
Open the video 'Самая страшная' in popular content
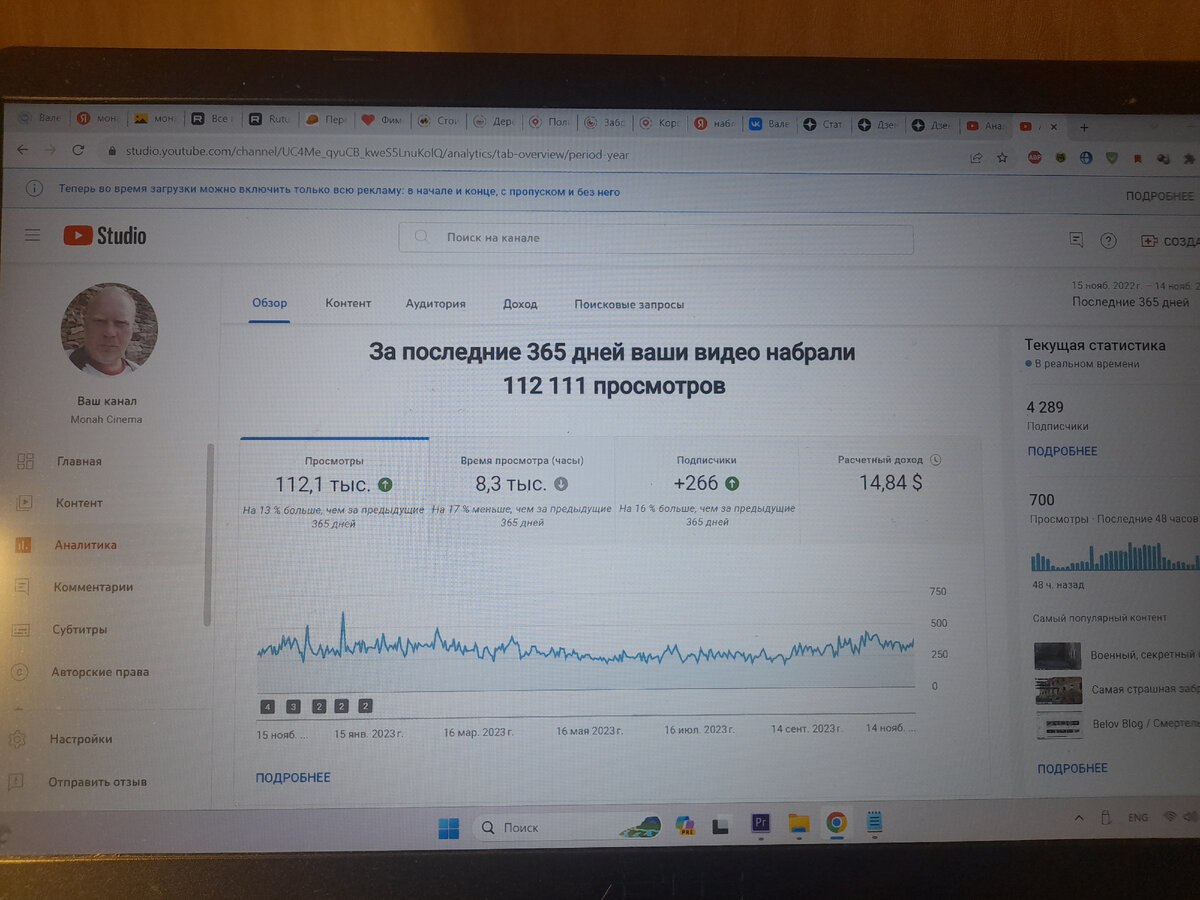(x=1144, y=690)
